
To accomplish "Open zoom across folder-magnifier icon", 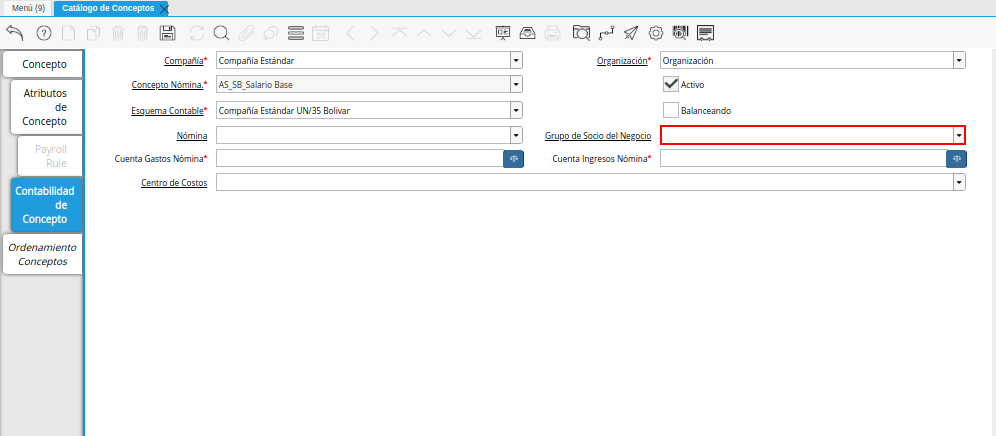I will (x=581, y=33).
